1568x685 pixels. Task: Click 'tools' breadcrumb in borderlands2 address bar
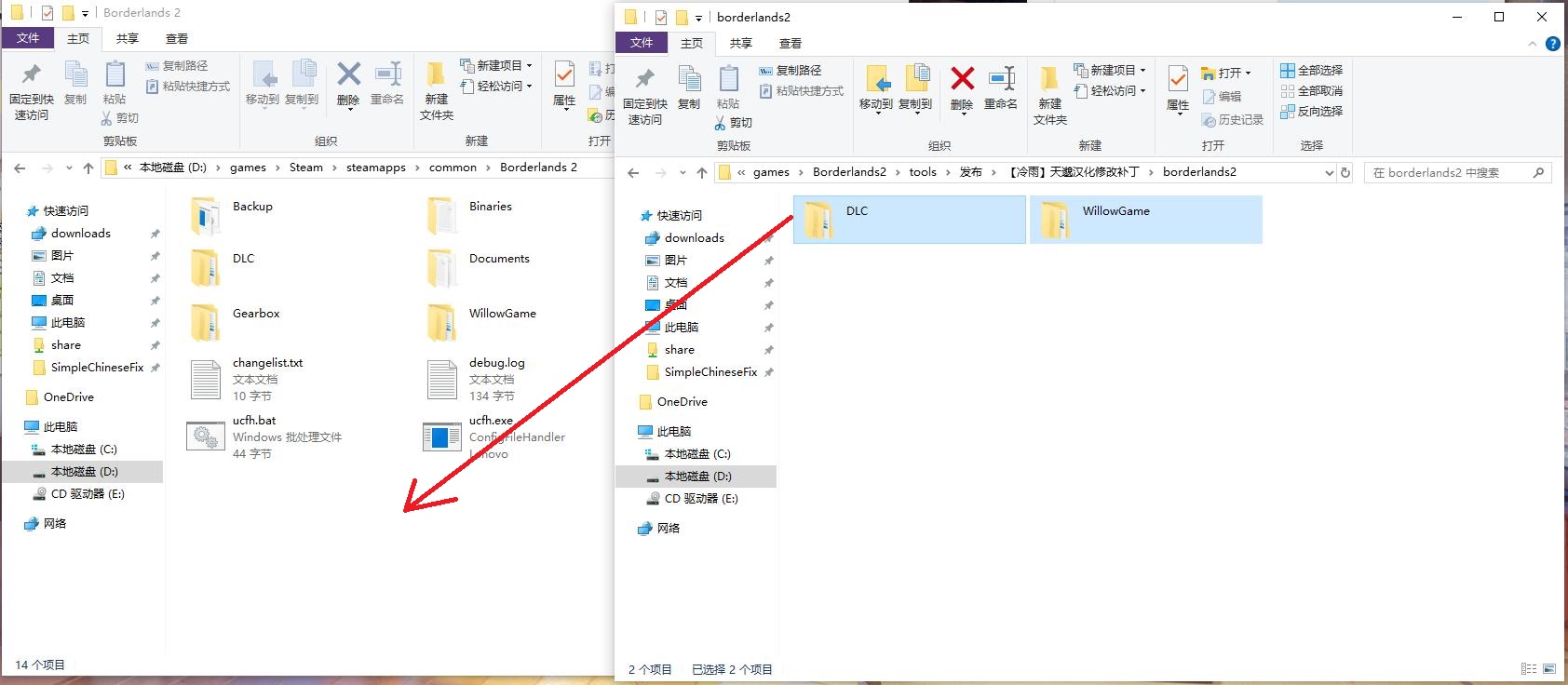coord(923,172)
